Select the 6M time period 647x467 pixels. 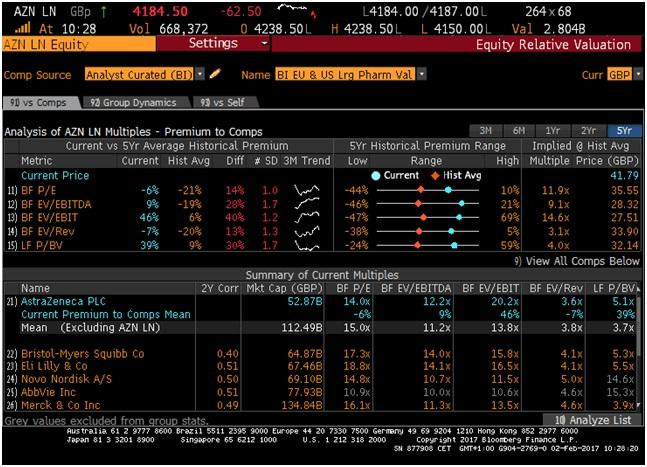click(x=519, y=131)
